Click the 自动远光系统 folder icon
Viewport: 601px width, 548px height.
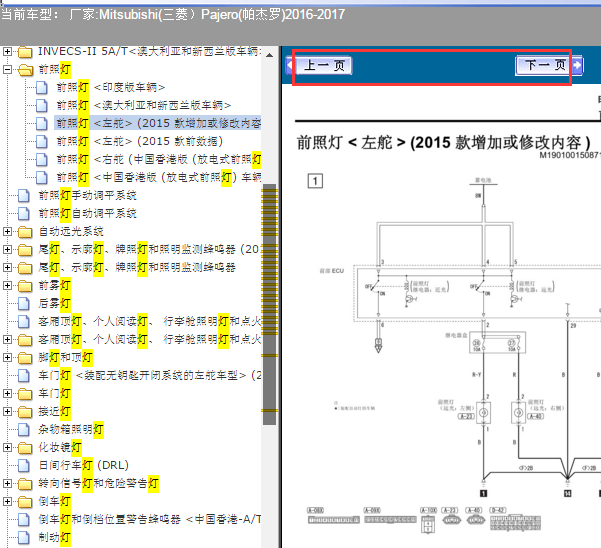[x=25, y=232]
